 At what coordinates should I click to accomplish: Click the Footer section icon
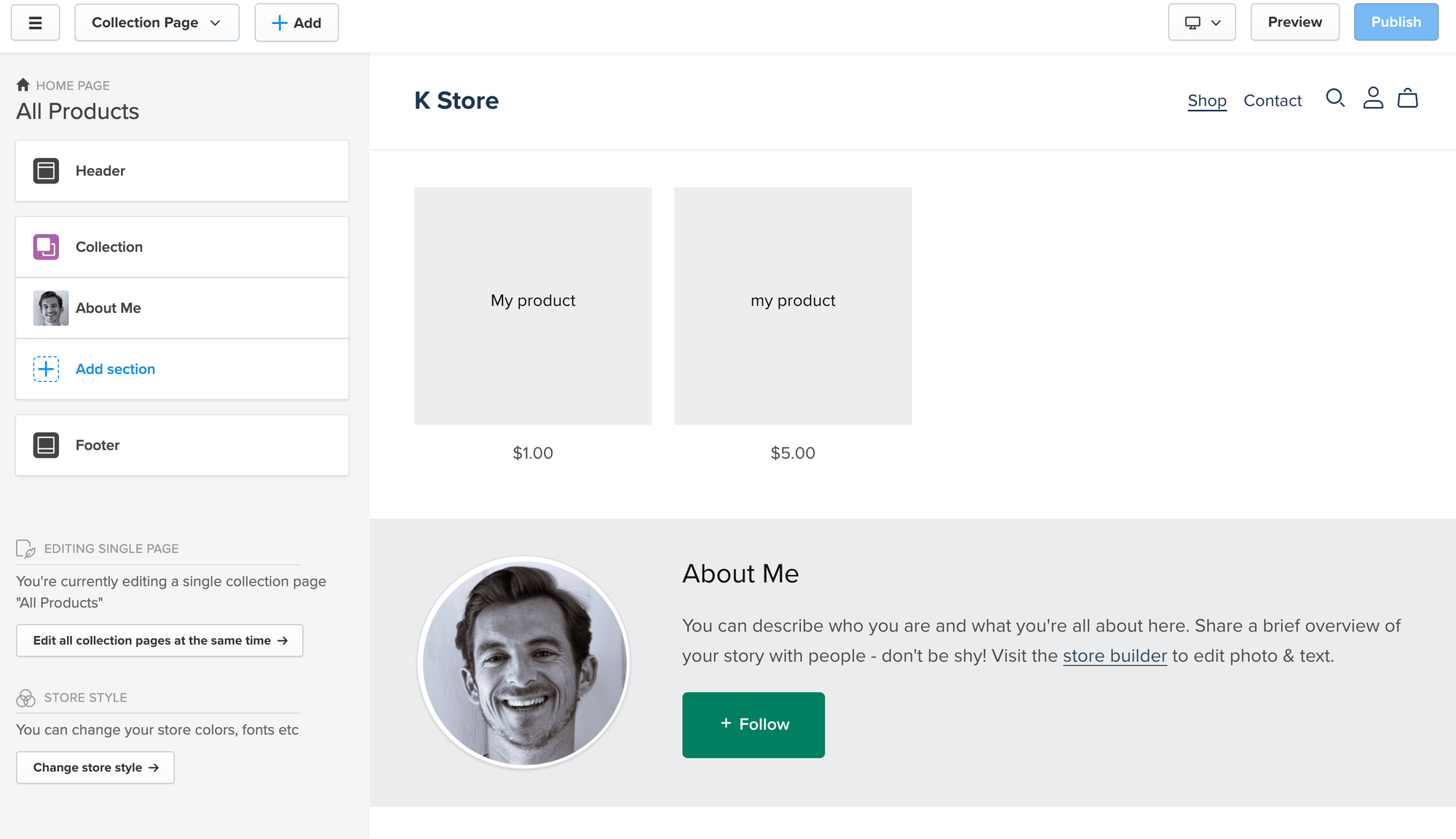tap(46, 445)
